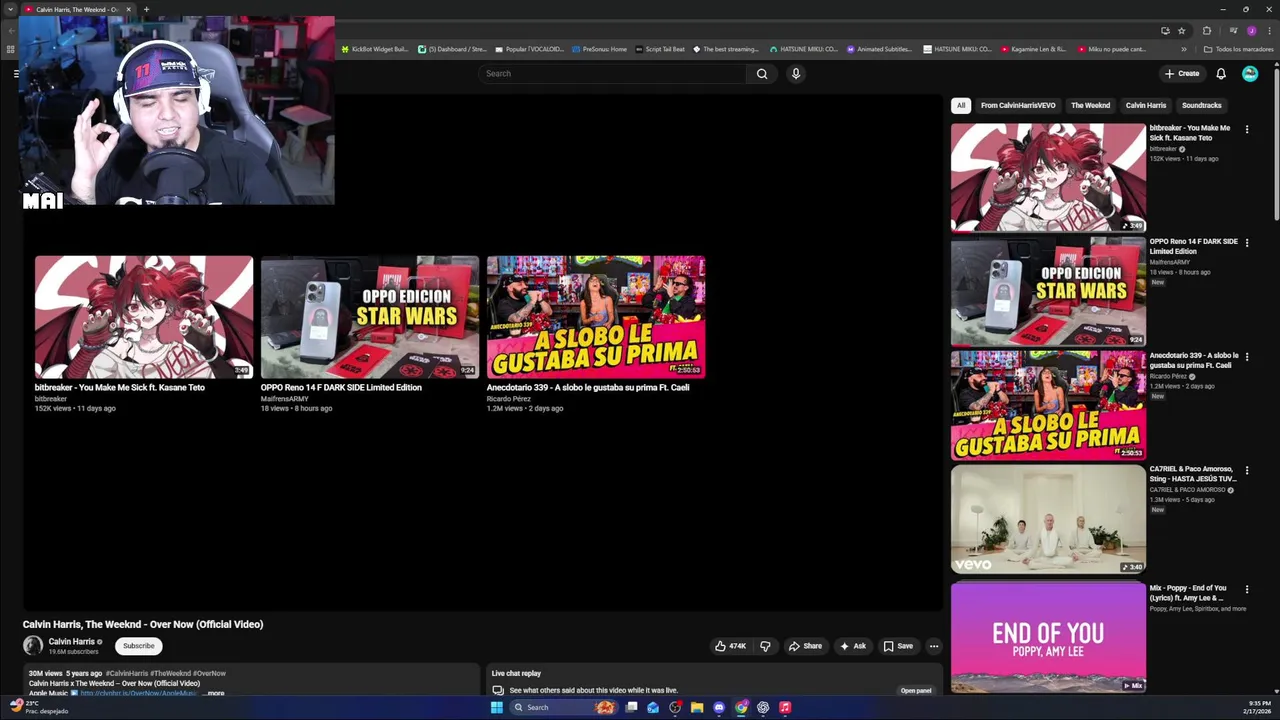
Task: Open the Chrome three-dot menu
Action: point(1269,31)
